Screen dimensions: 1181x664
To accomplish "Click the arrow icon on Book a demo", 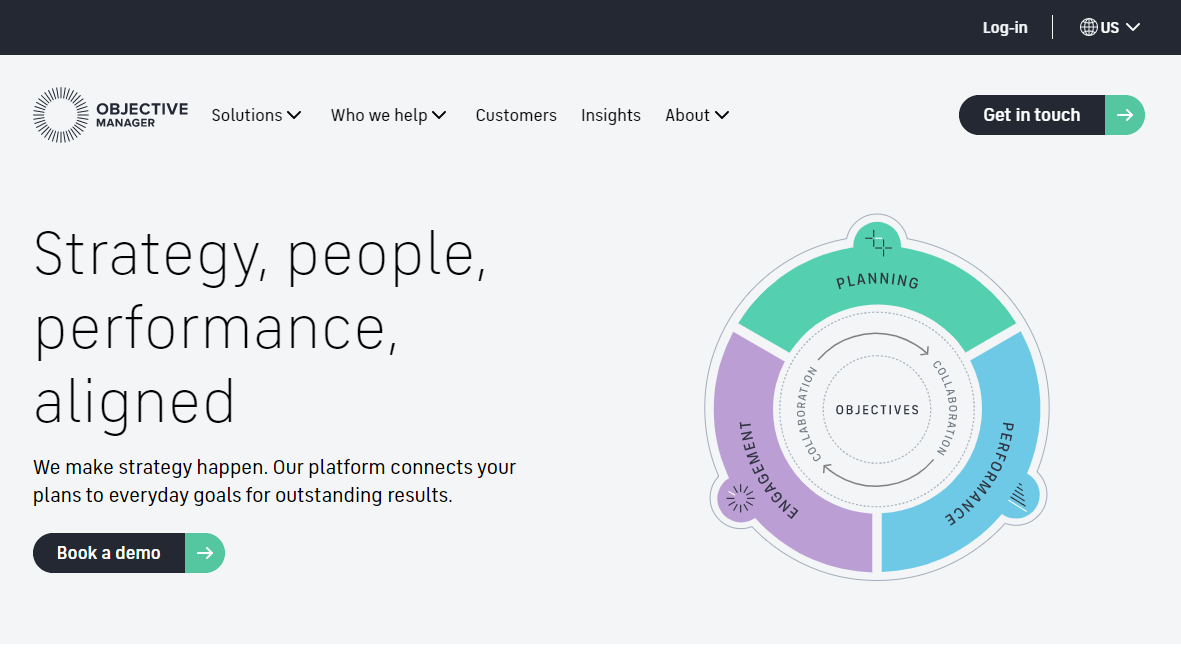I will pyautogui.click(x=205, y=553).
